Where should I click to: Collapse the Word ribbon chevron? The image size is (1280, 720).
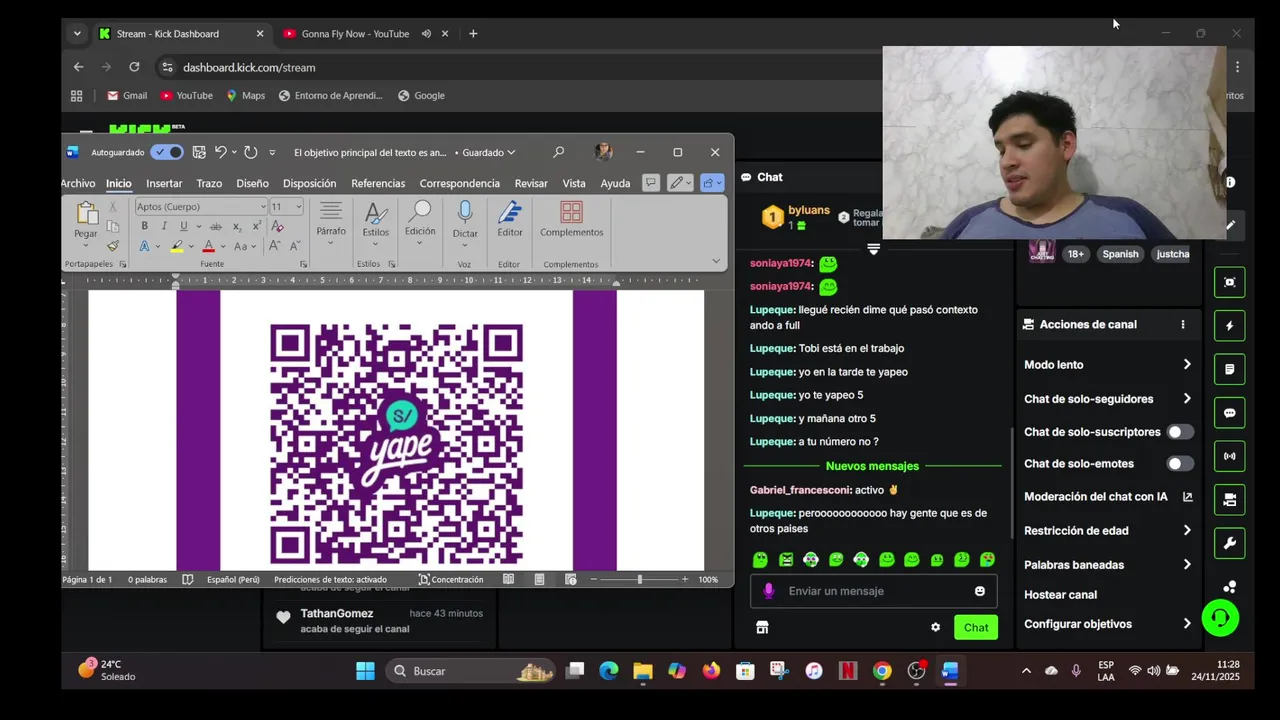(x=716, y=261)
